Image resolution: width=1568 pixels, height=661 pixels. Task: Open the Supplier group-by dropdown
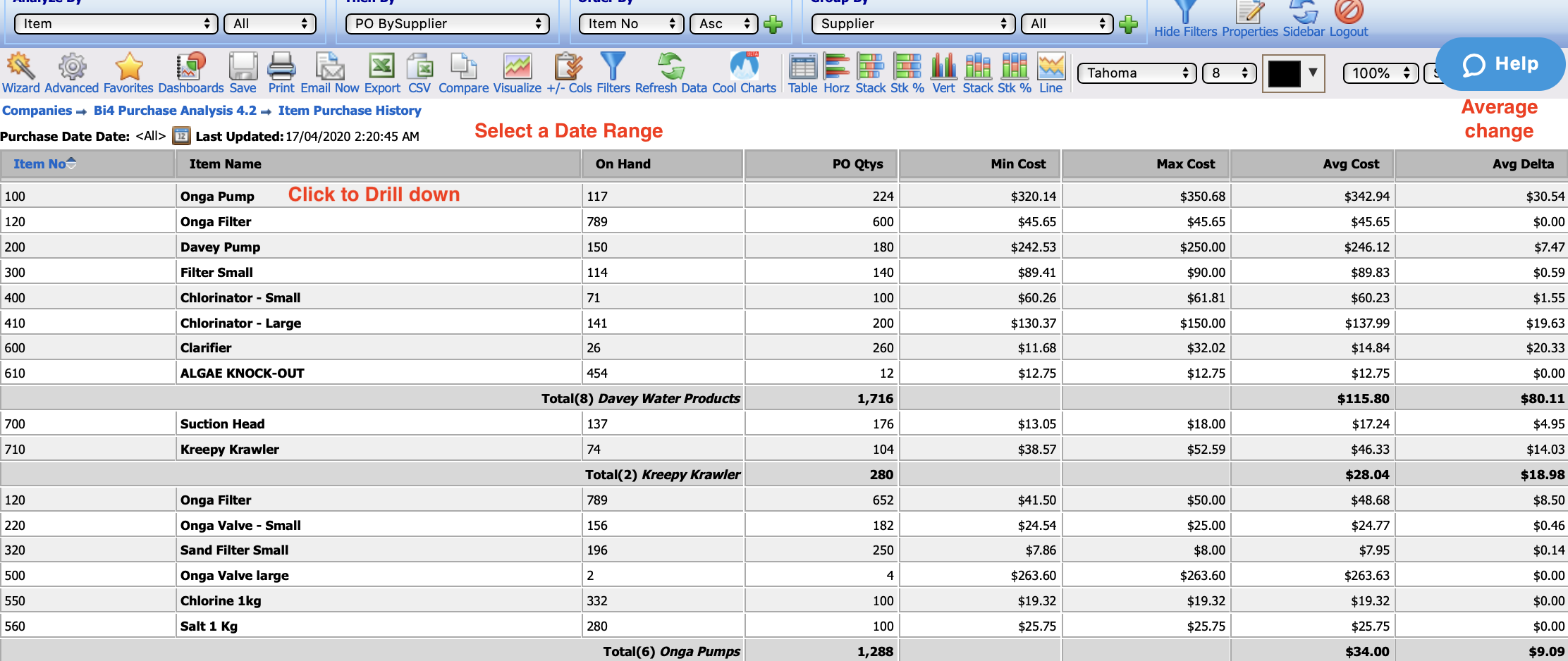[x=914, y=24]
